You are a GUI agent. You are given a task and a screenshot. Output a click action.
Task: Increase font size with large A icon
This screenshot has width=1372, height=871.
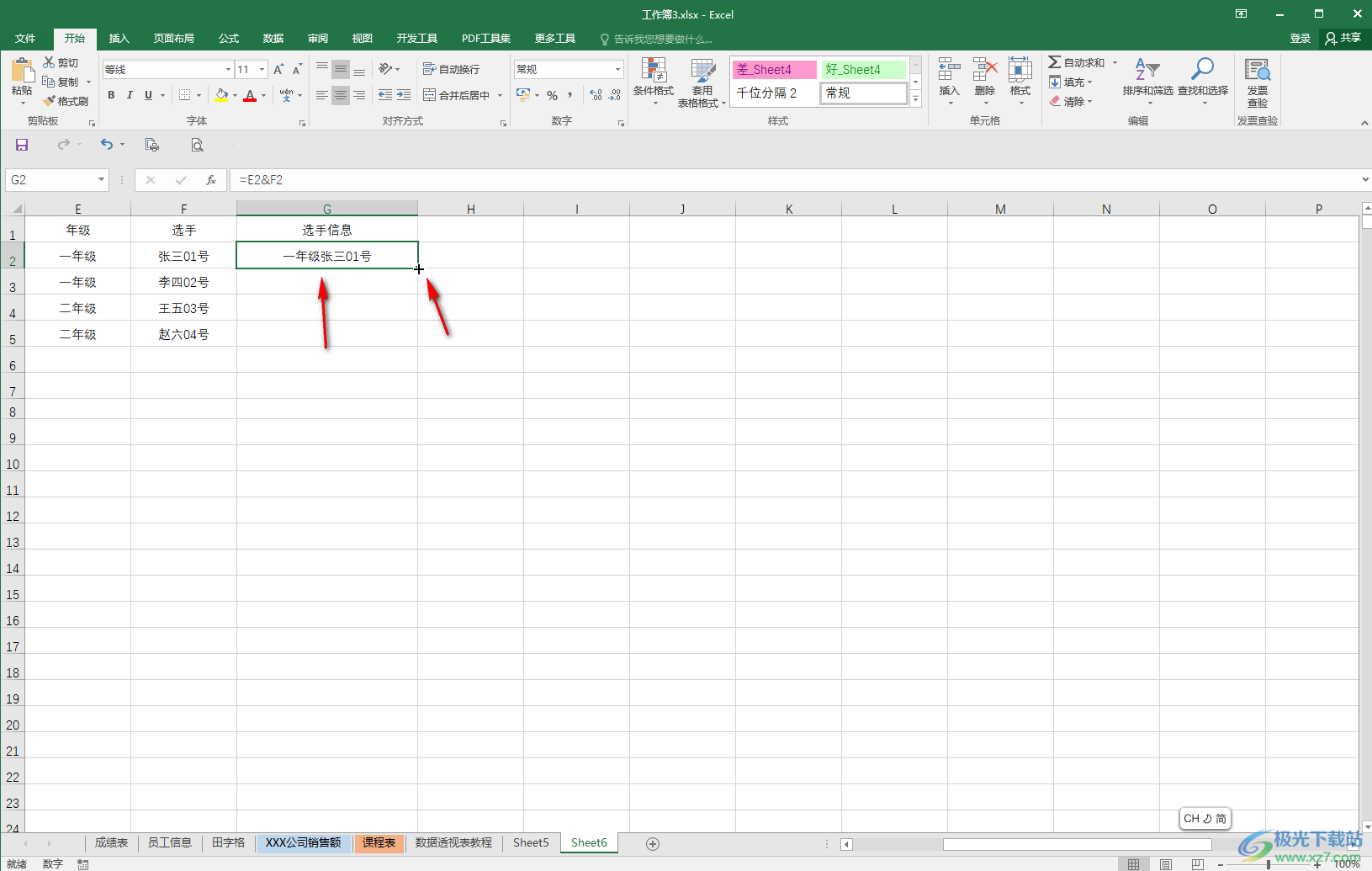tap(278, 69)
